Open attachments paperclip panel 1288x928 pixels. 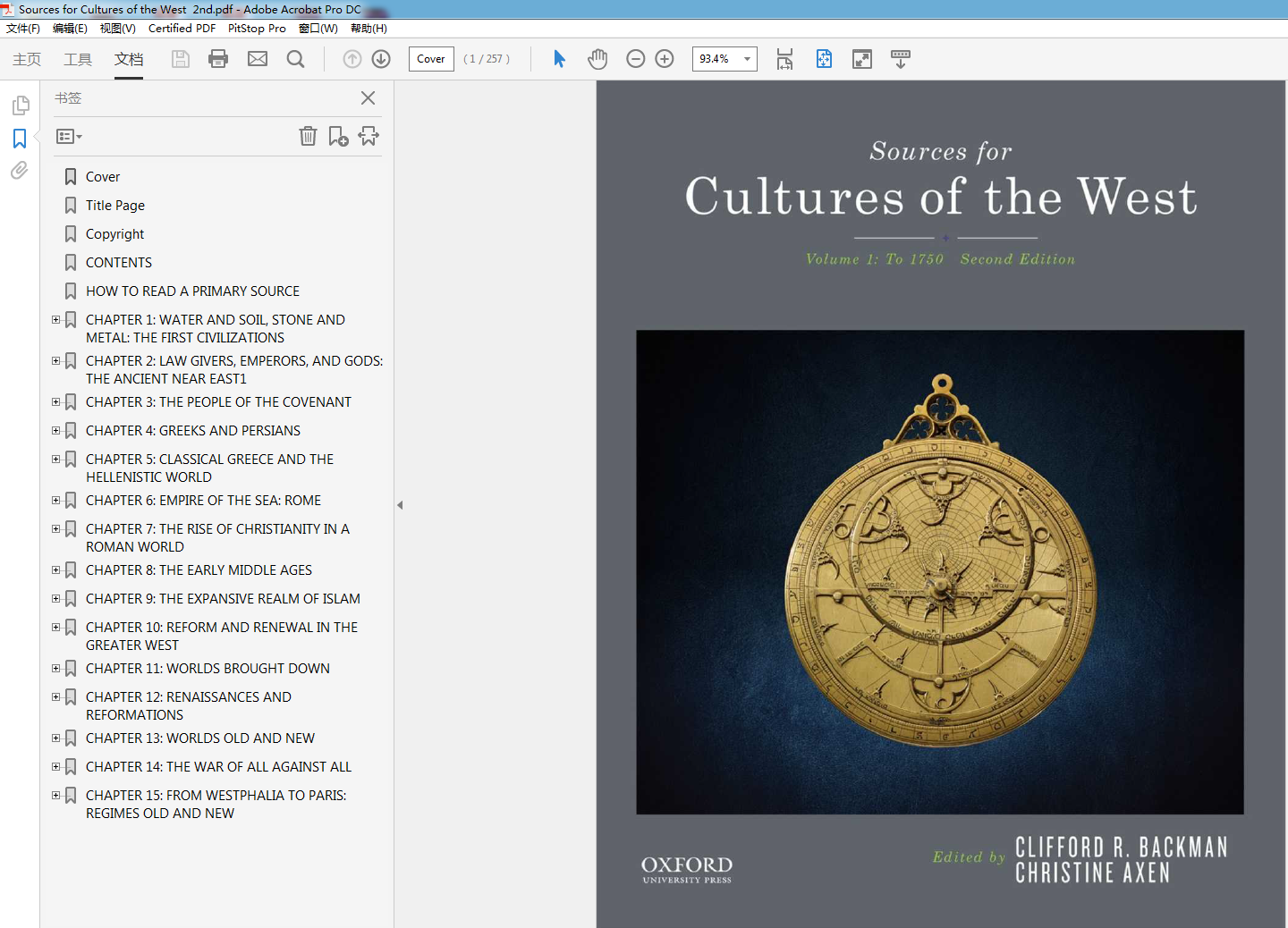20,170
